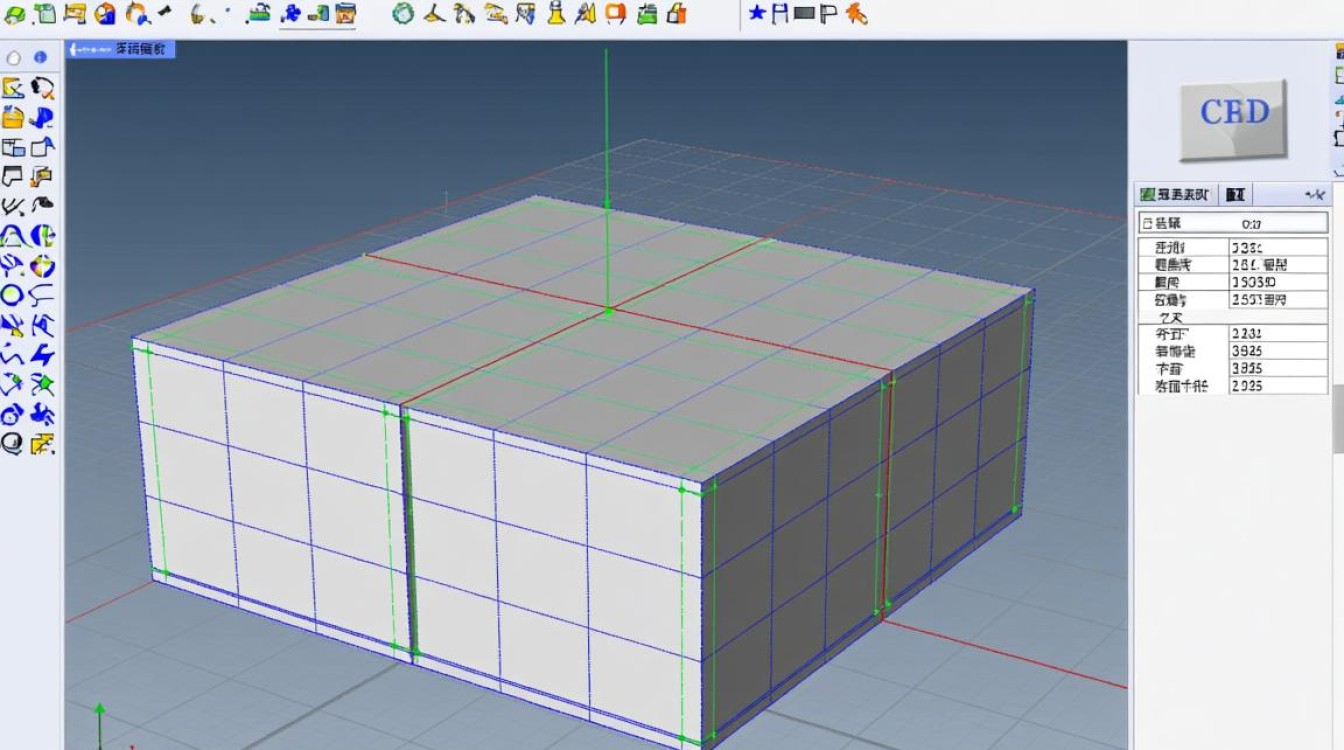Select the multicolored sphere tool icon
This screenshot has height=750, width=1344.
pyautogui.click(x=42, y=266)
